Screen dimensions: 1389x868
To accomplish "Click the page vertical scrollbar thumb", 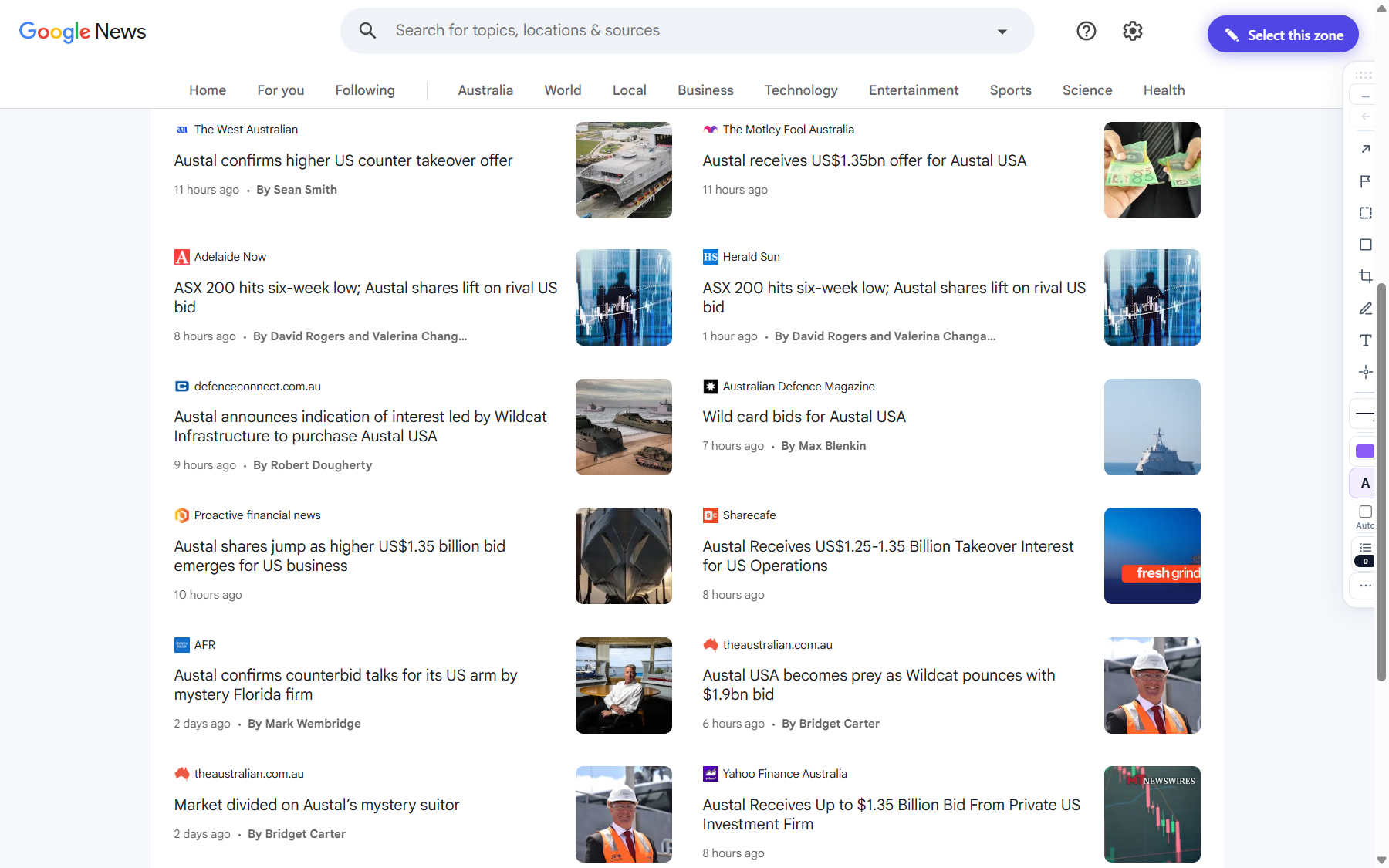I will pyautogui.click(x=1381, y=482).
